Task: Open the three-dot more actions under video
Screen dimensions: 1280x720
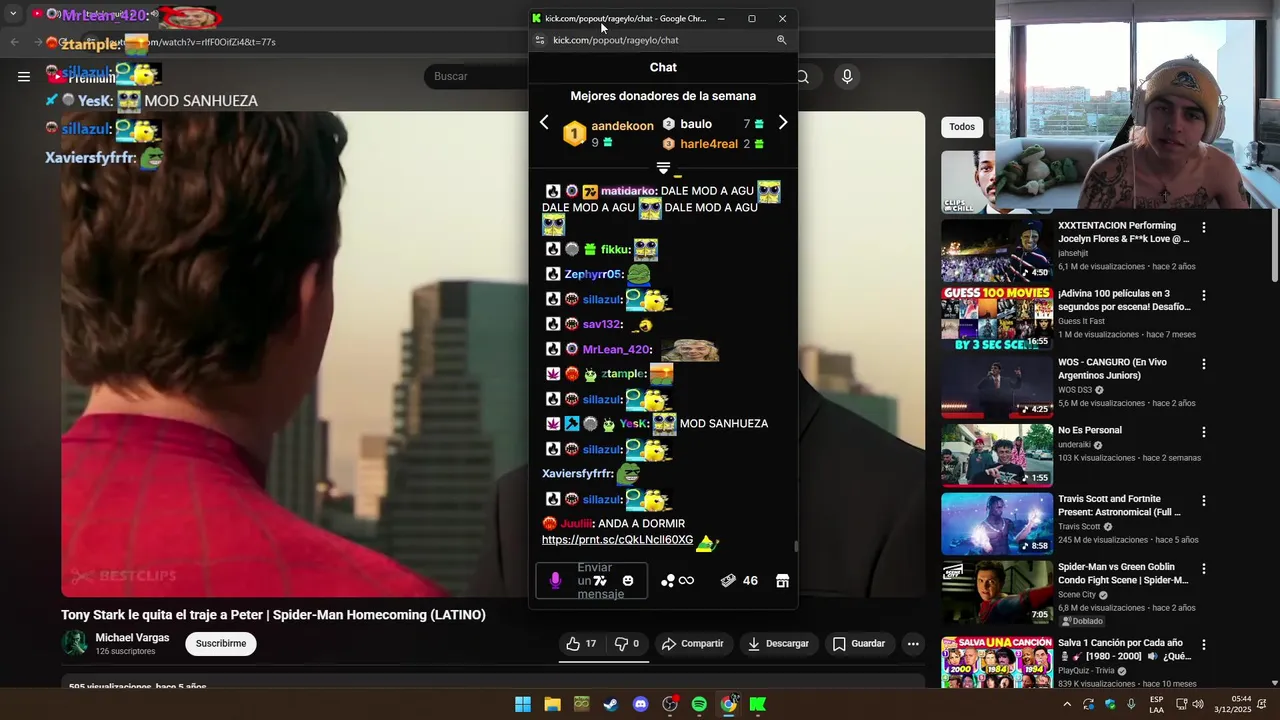Action: 913,644
